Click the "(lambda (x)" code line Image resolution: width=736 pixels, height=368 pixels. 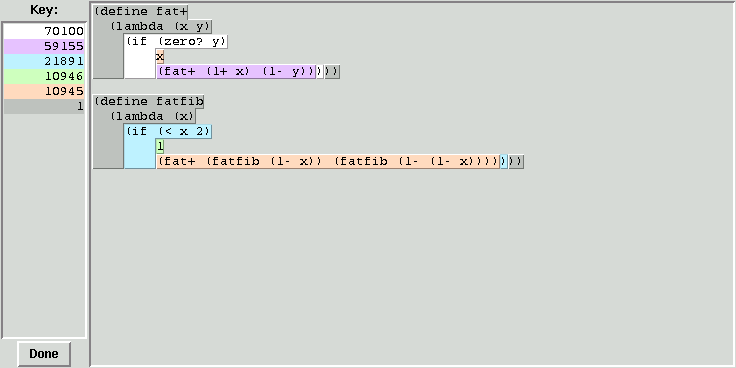pyautogui.click(x=153, y=116)
